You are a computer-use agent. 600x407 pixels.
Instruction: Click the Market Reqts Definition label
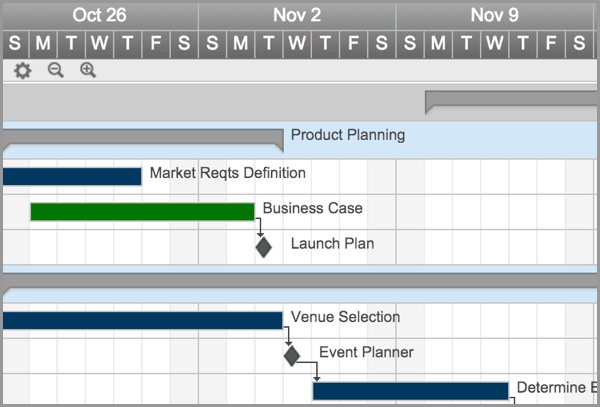pos(227,174)
